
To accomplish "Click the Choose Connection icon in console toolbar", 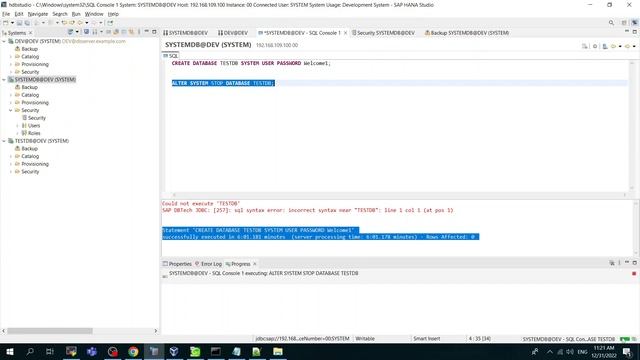I will click(605, 46).
